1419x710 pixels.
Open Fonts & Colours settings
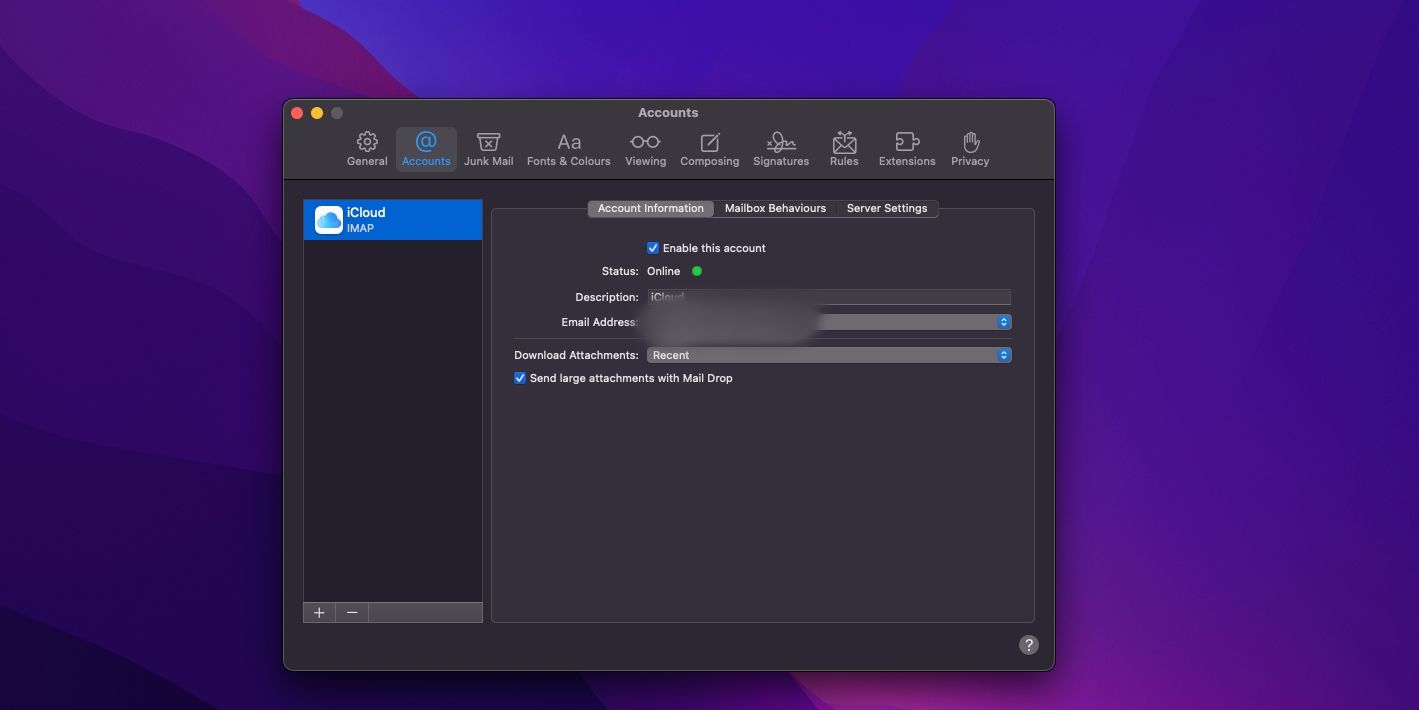tap(568, 148)
